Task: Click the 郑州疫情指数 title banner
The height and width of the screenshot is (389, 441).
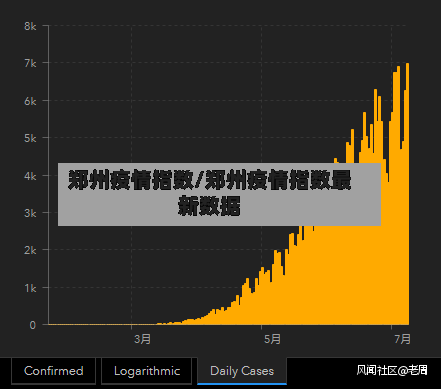Action: click(x=219, y=194)
